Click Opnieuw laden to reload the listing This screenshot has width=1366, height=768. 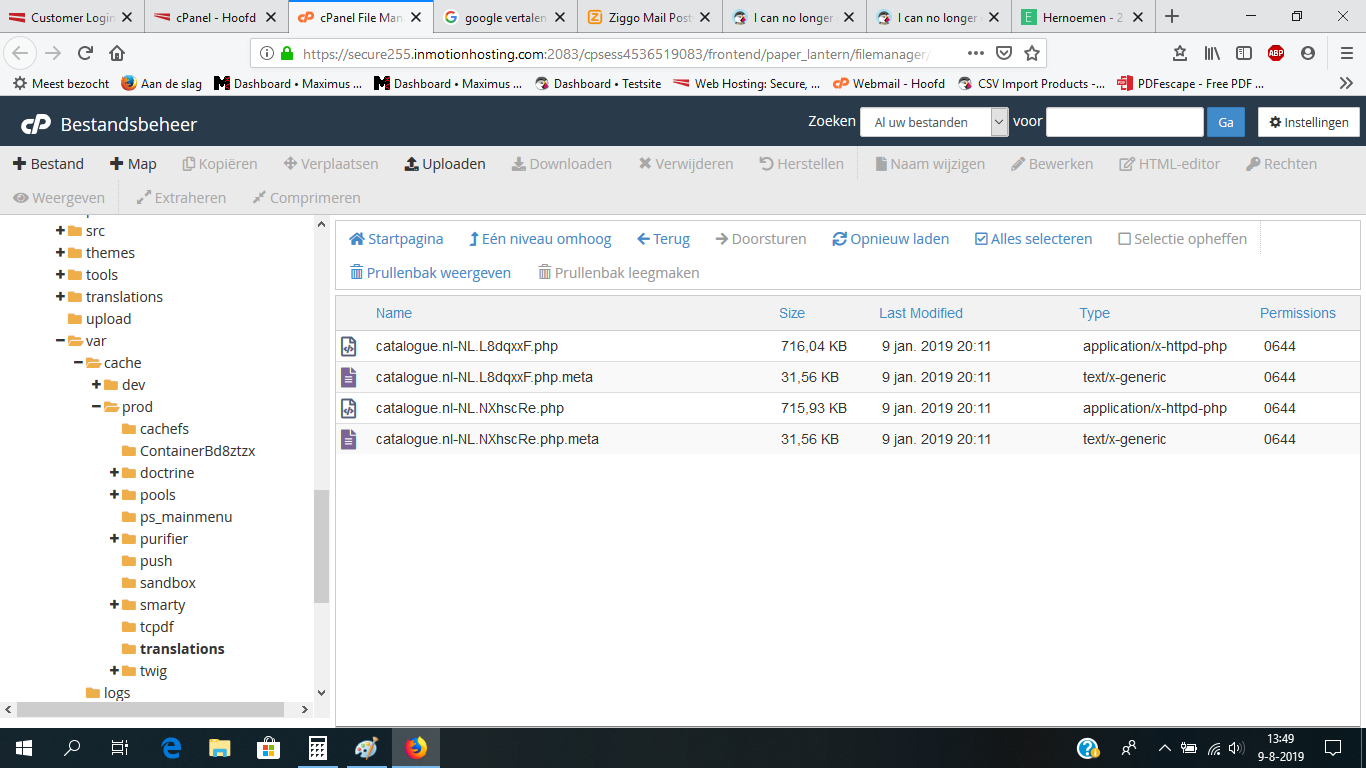click(891, 239)
